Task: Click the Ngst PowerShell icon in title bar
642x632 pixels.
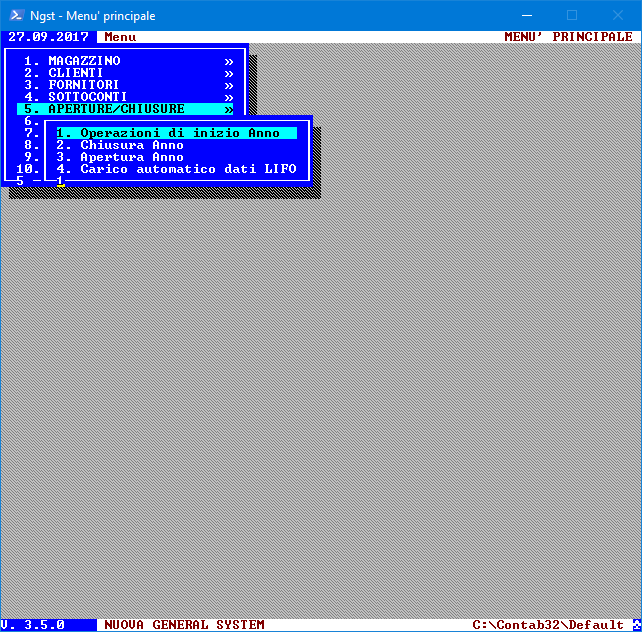Action: click(14, 15)
